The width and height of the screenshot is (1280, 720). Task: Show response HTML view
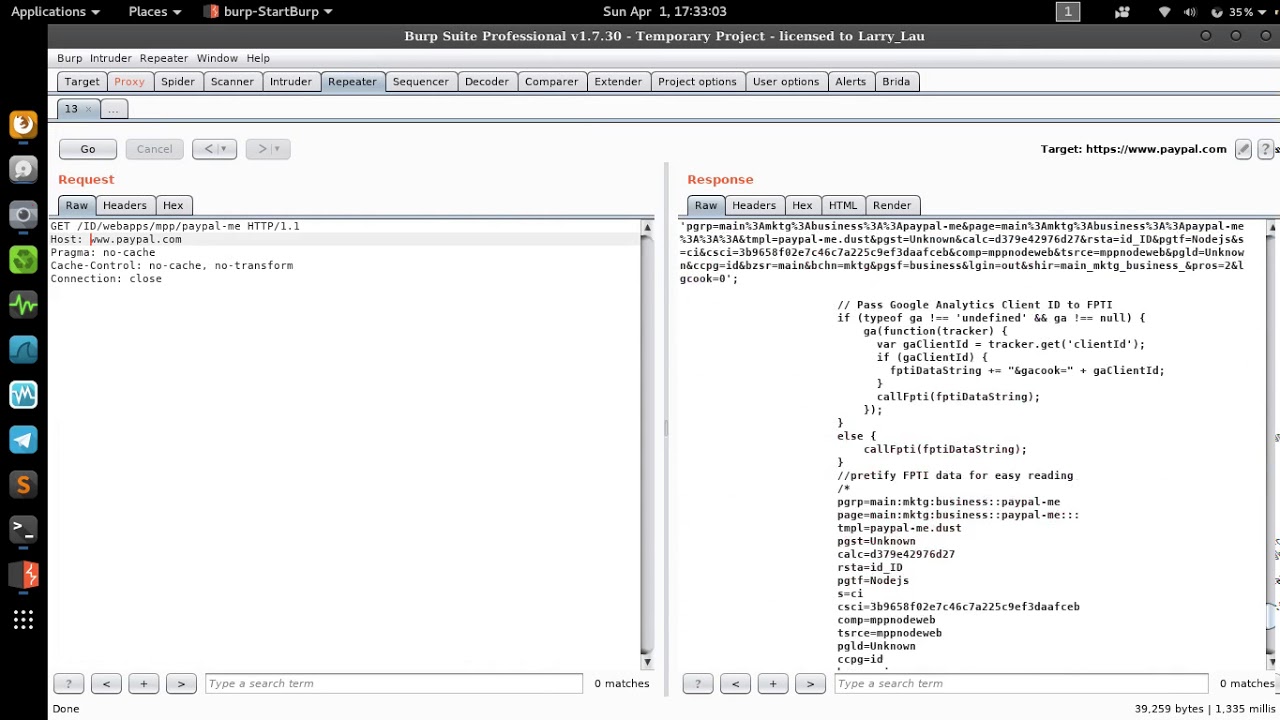[x=843, y=206]
